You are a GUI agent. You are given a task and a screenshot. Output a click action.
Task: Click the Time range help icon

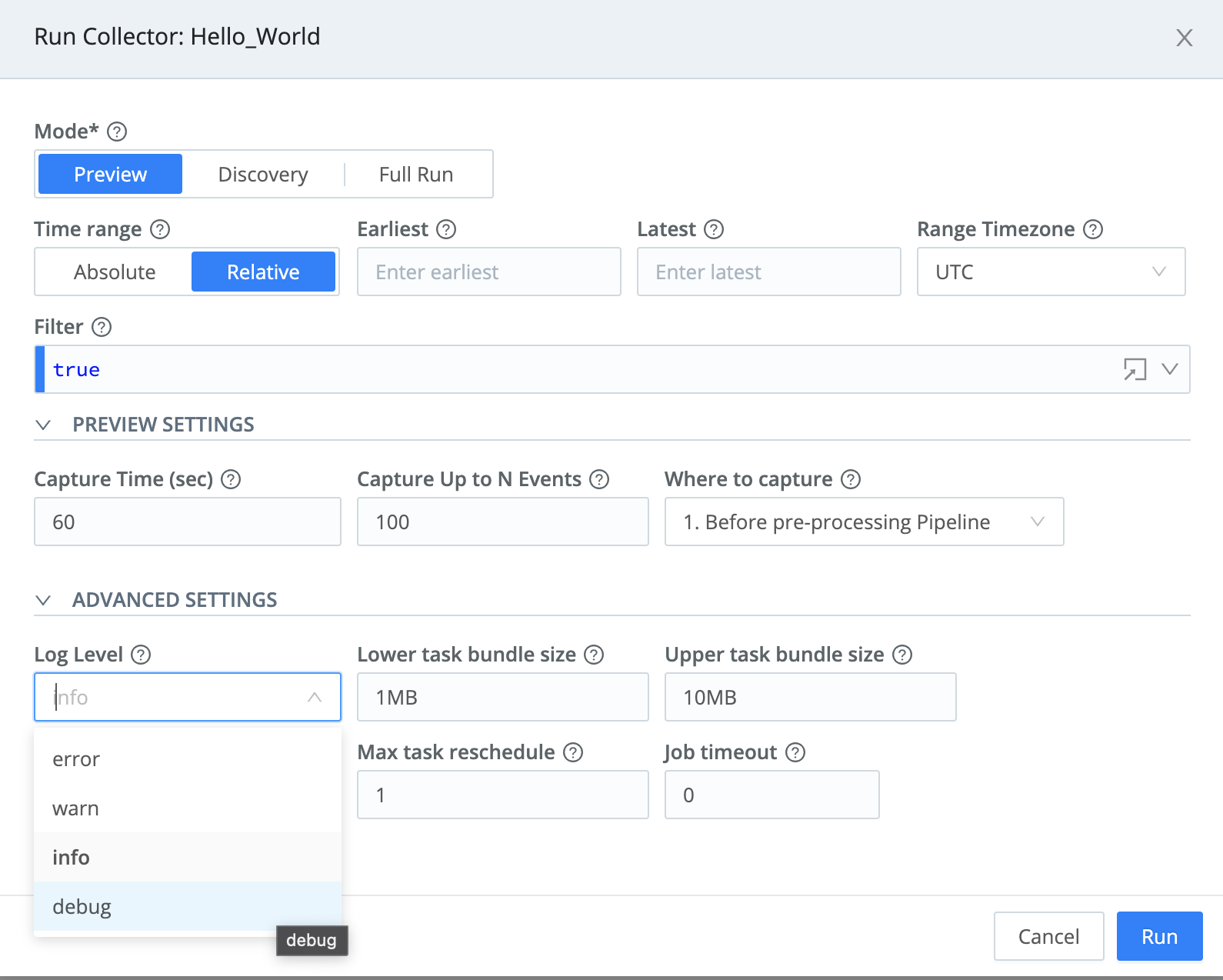(160, 229)
